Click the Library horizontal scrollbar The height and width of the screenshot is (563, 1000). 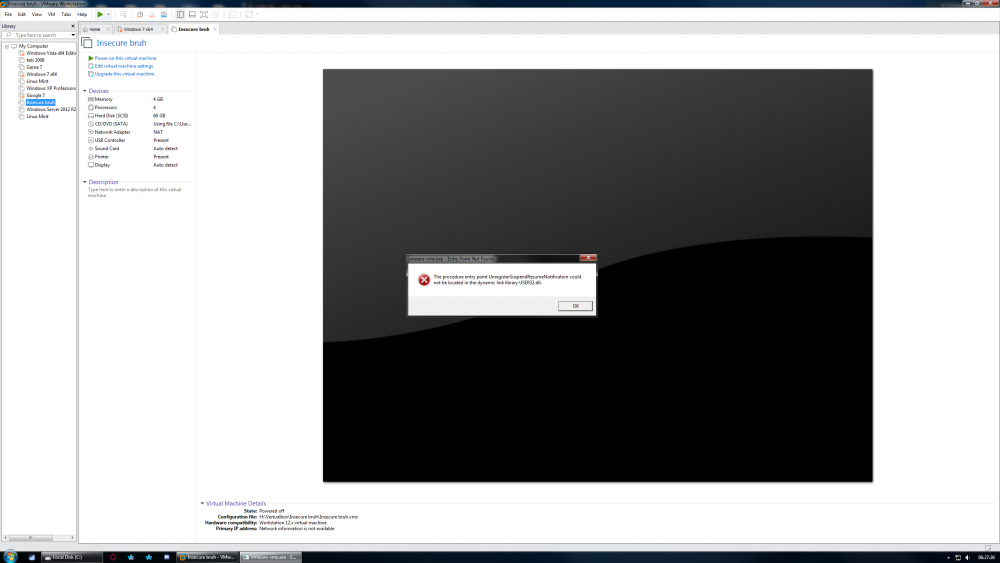coord(38,537)
